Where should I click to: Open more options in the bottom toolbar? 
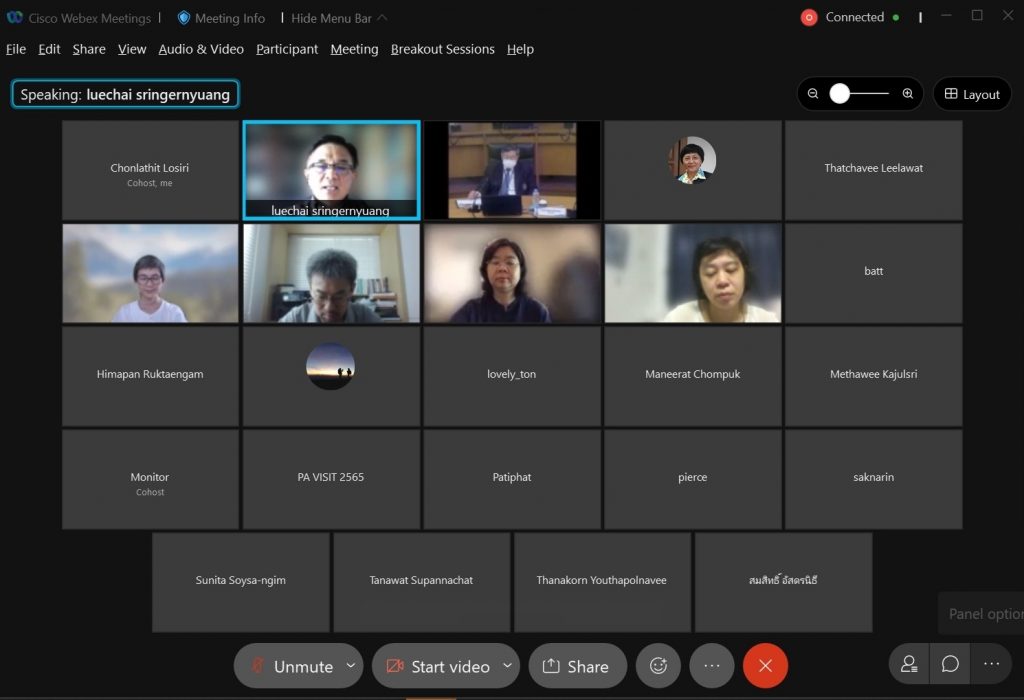[712, 666]
